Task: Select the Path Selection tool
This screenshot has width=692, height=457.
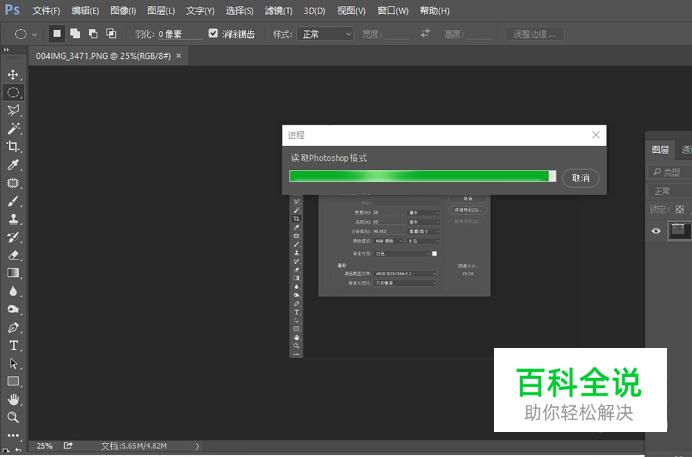Action: point(13,363)
